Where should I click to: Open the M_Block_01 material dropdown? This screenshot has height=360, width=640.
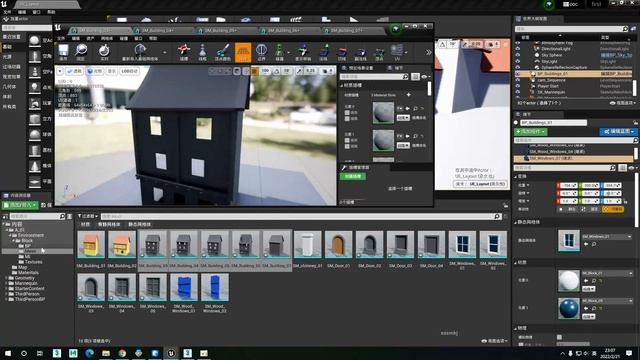[x=607, y=273]
